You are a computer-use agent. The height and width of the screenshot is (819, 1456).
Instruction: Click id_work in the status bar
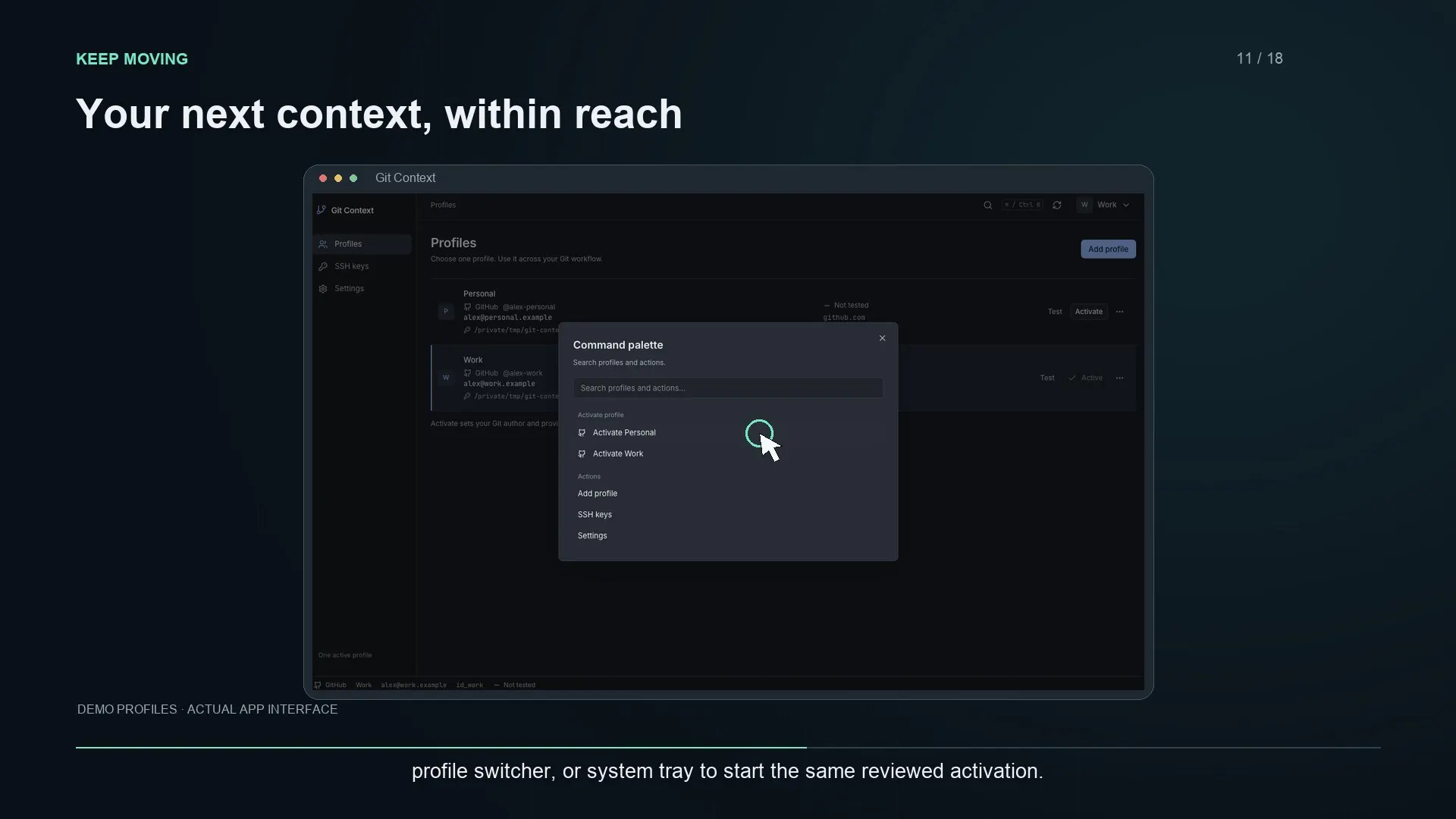coord(469,685)
